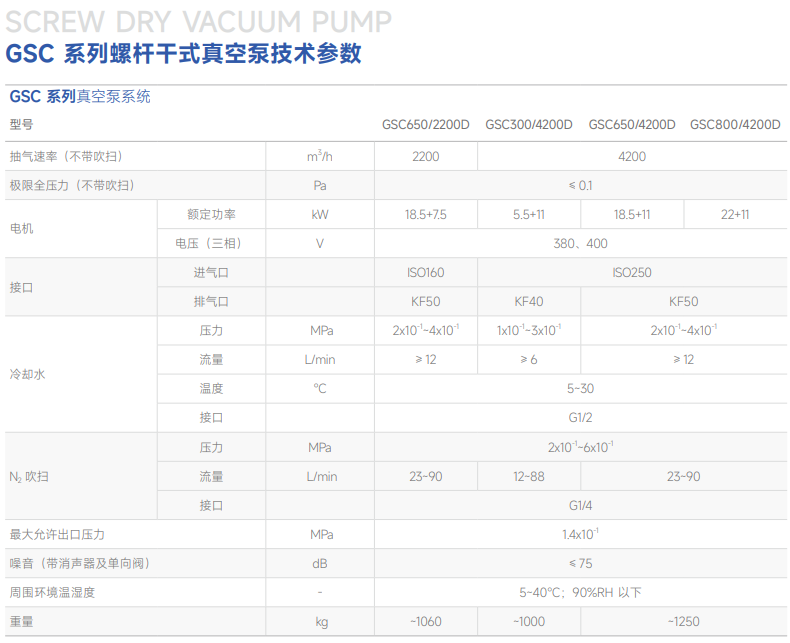Click the GSC650/2200D model column header
The image size is (790, 643).
[x=425, y=125]
